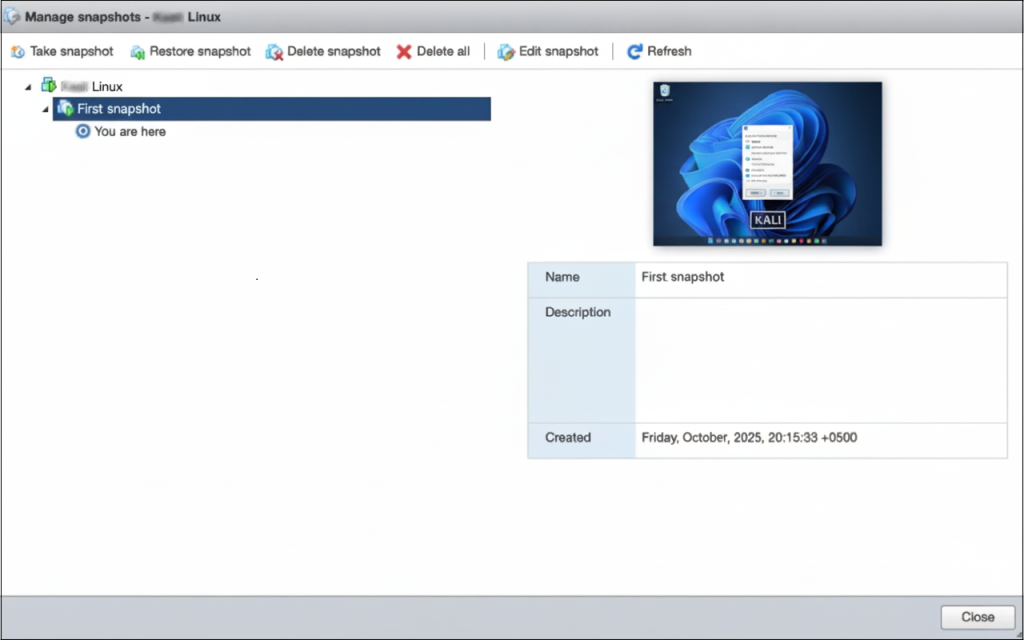Collapse the First snapshot tree node

pyautogui.click(x=44, y=108)
